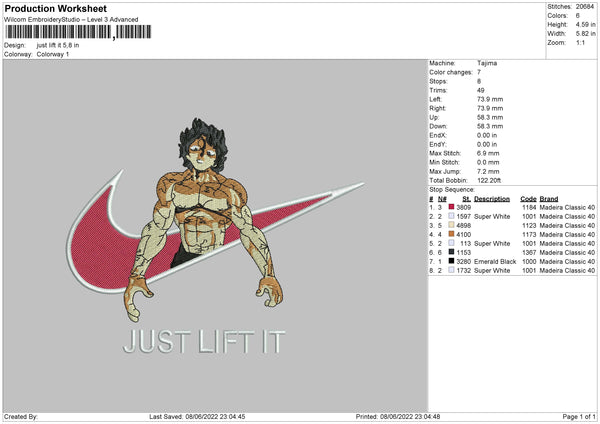This screenshot has width=600, height=424.
Task: Click the thread code '1367'
Action: tap(529, 253)
